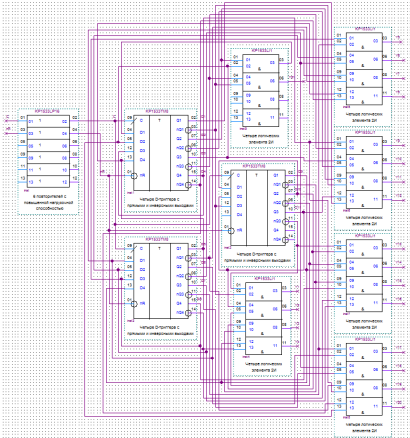Click the caption text under the buffer chip

point(49,202)
